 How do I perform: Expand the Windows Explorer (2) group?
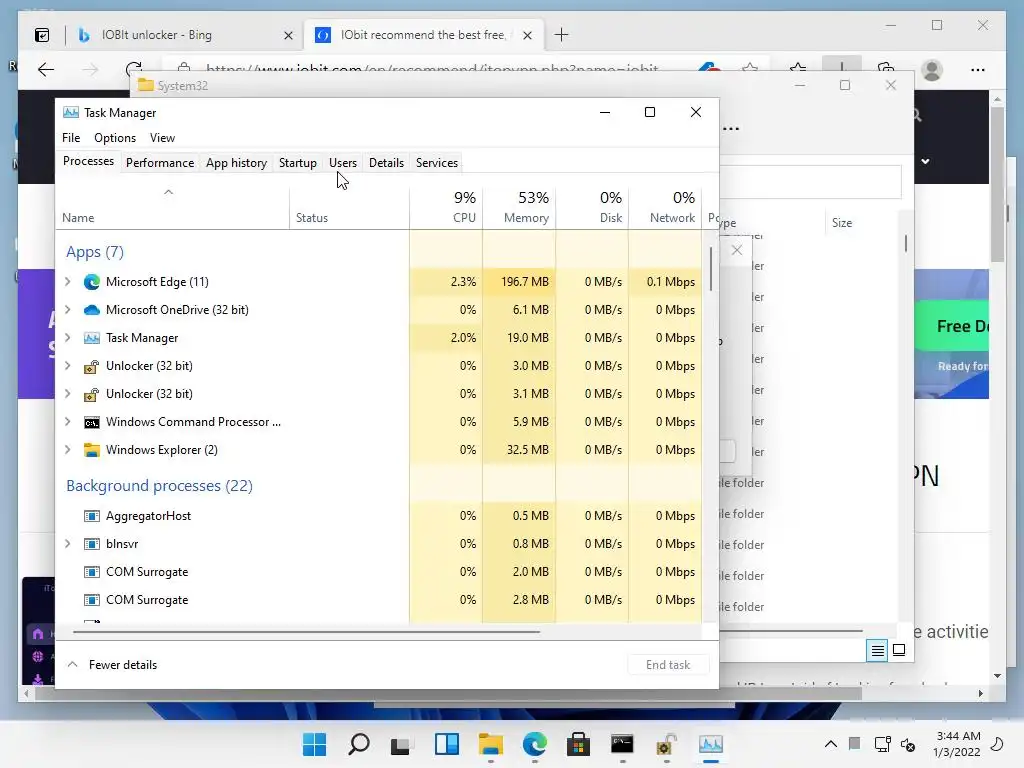point(68,450)
